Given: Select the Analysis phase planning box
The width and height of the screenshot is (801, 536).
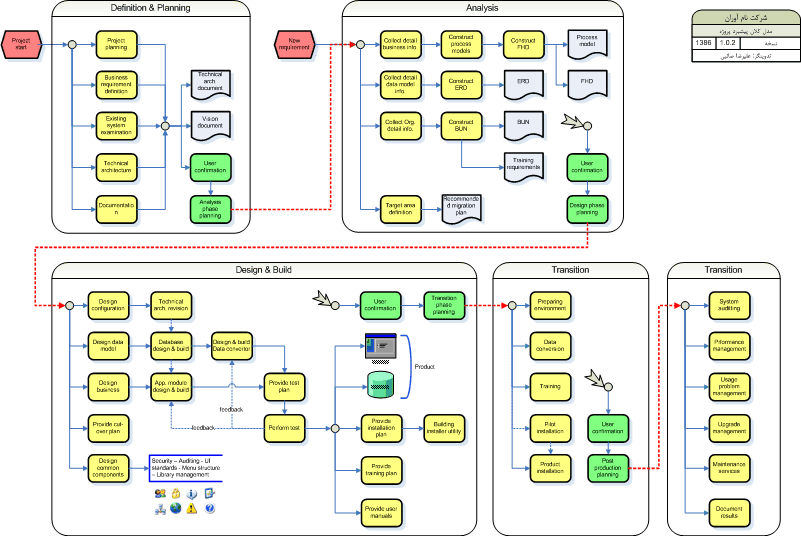Looking at the screenshot, I should 210,208.
